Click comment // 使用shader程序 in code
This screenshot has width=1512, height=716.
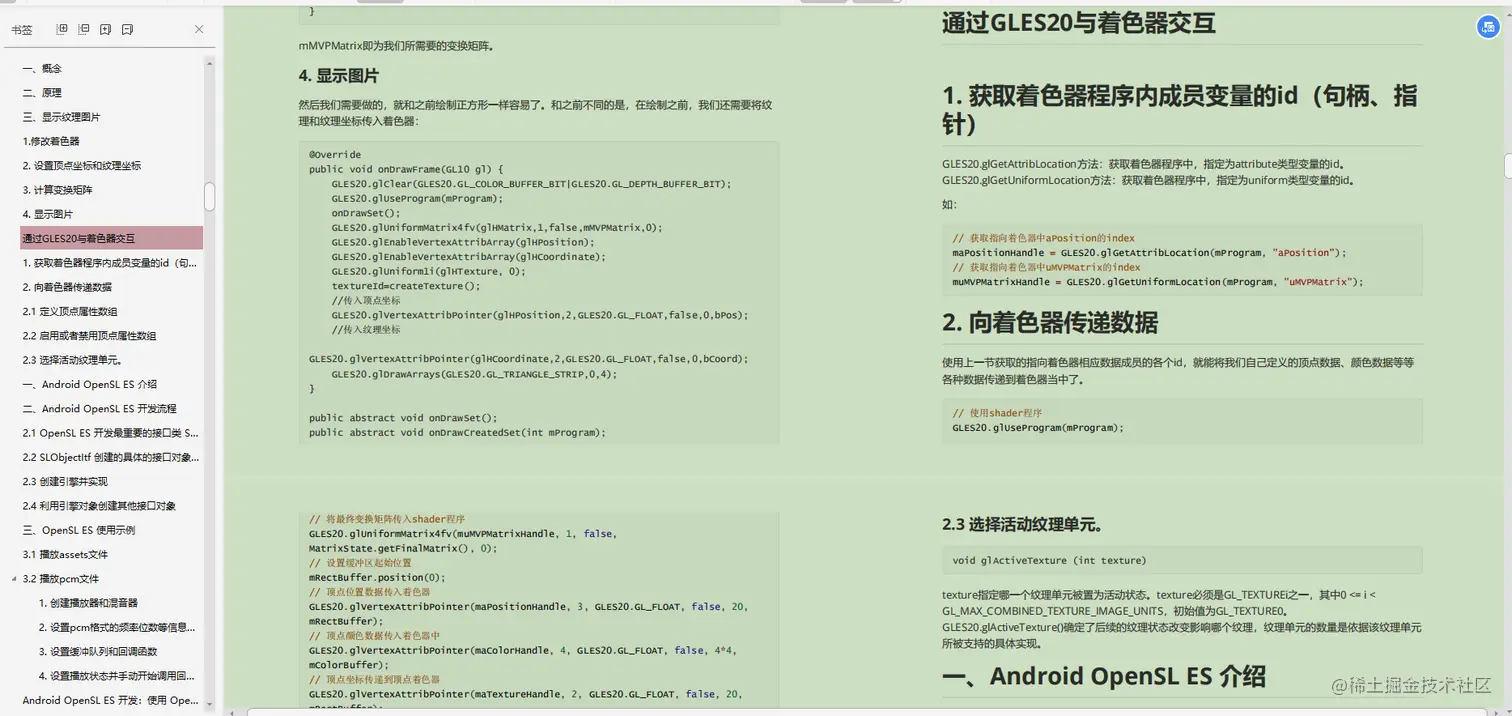(x=997, y=413)
